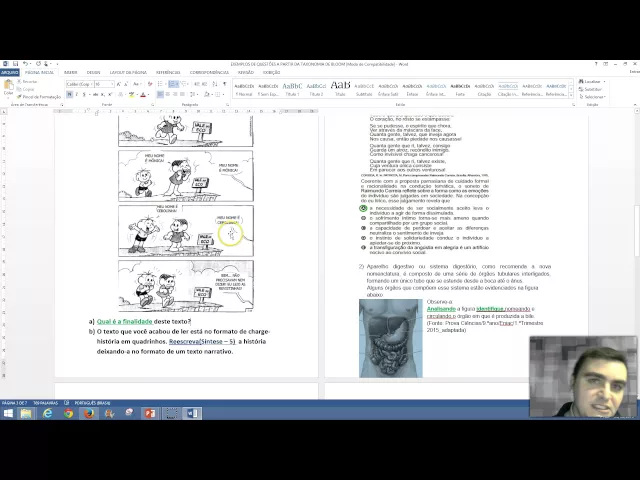Decrease font size
Viewport: 640px width, 480px height.
click(x=126, y=84)
